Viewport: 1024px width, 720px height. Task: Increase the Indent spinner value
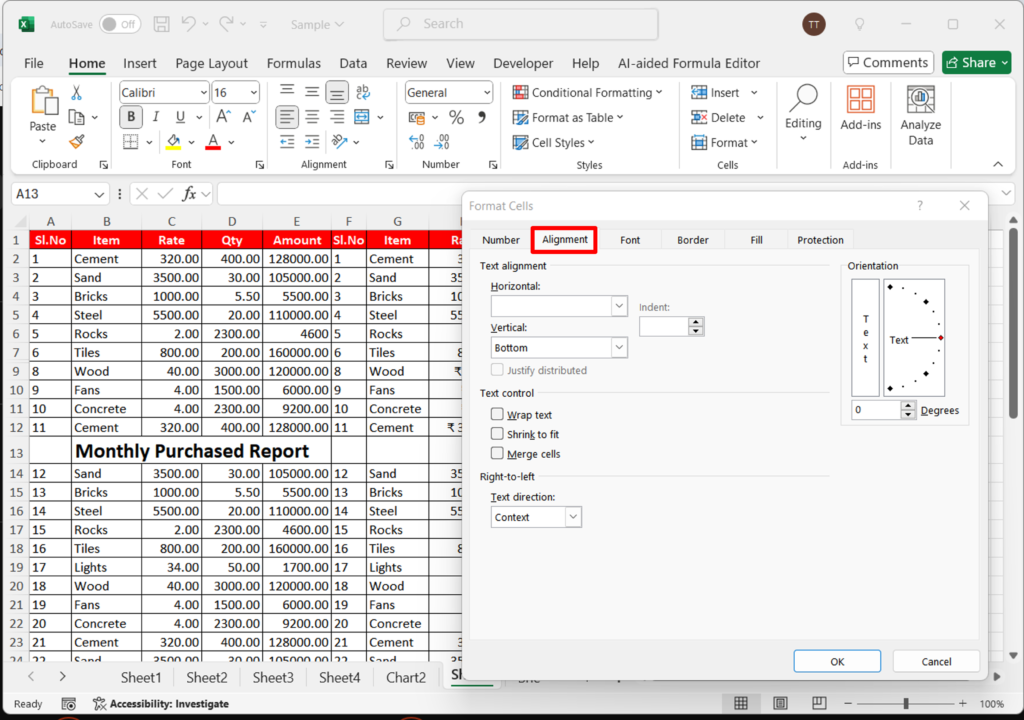click(x=696, y=322)
